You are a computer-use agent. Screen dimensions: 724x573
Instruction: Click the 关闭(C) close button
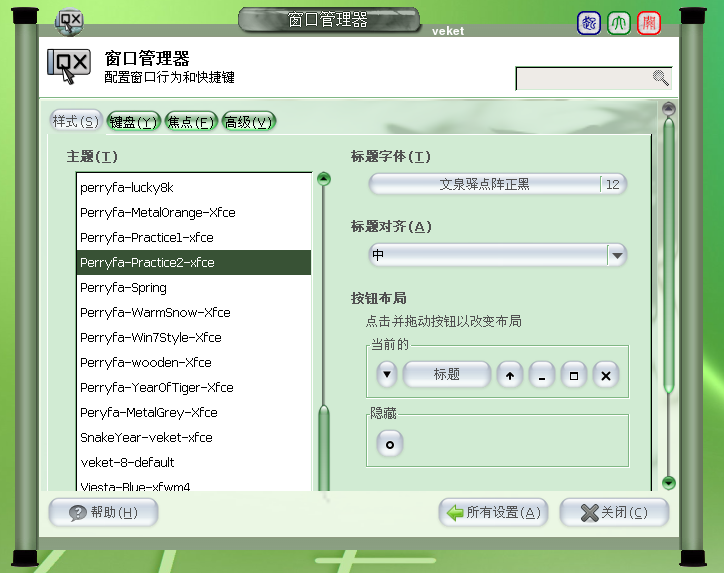point(614,513)
